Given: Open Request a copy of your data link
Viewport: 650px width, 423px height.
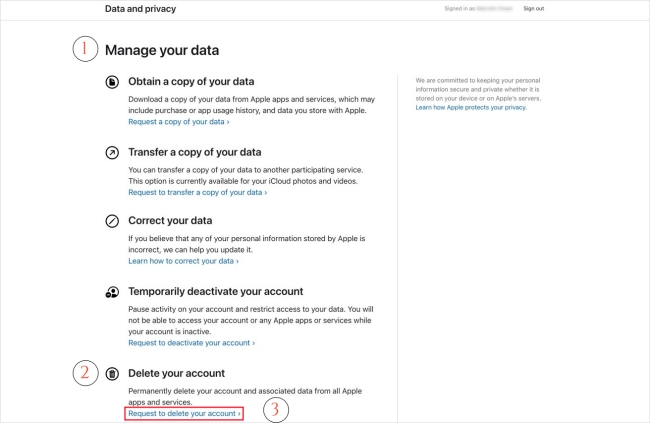Looking at the screenshot, I should point(179,122).
